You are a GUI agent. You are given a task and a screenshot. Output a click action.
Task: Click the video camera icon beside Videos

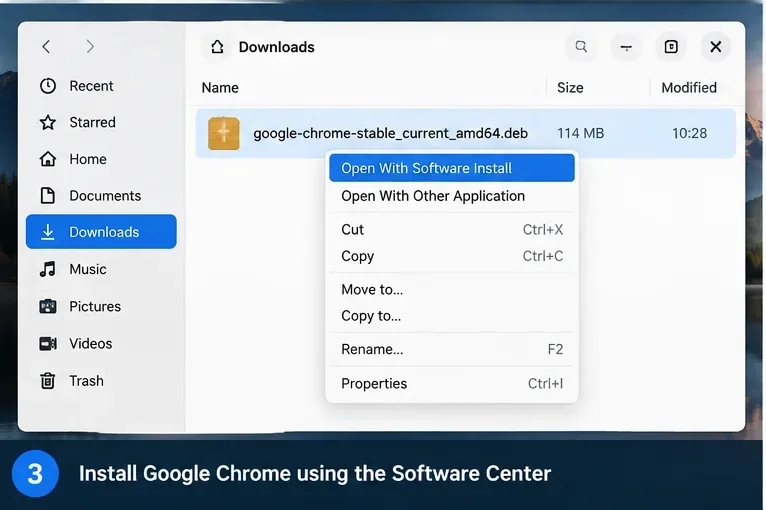point(48,343)
